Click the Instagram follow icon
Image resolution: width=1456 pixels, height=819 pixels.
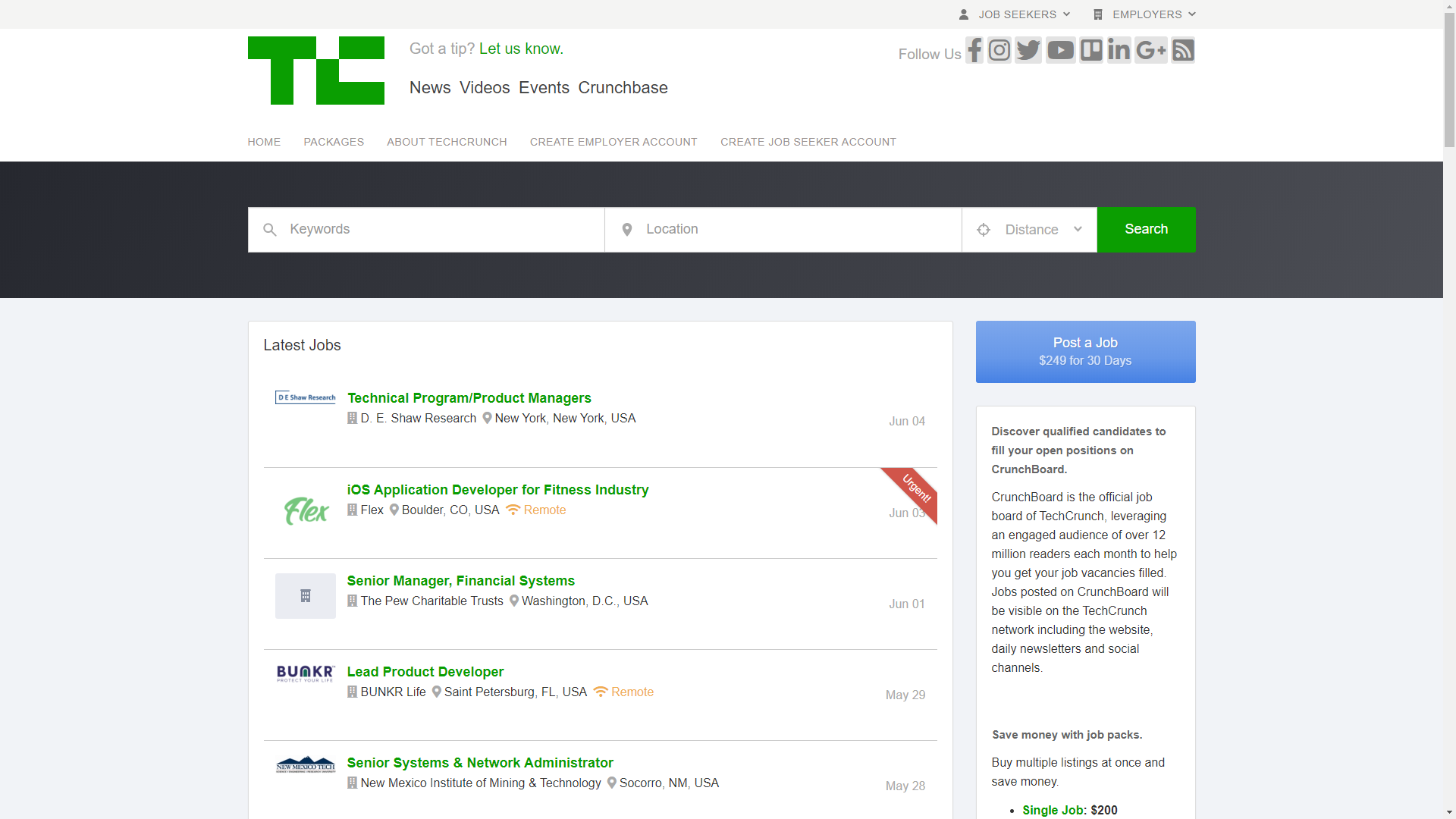tap(999, 51)
